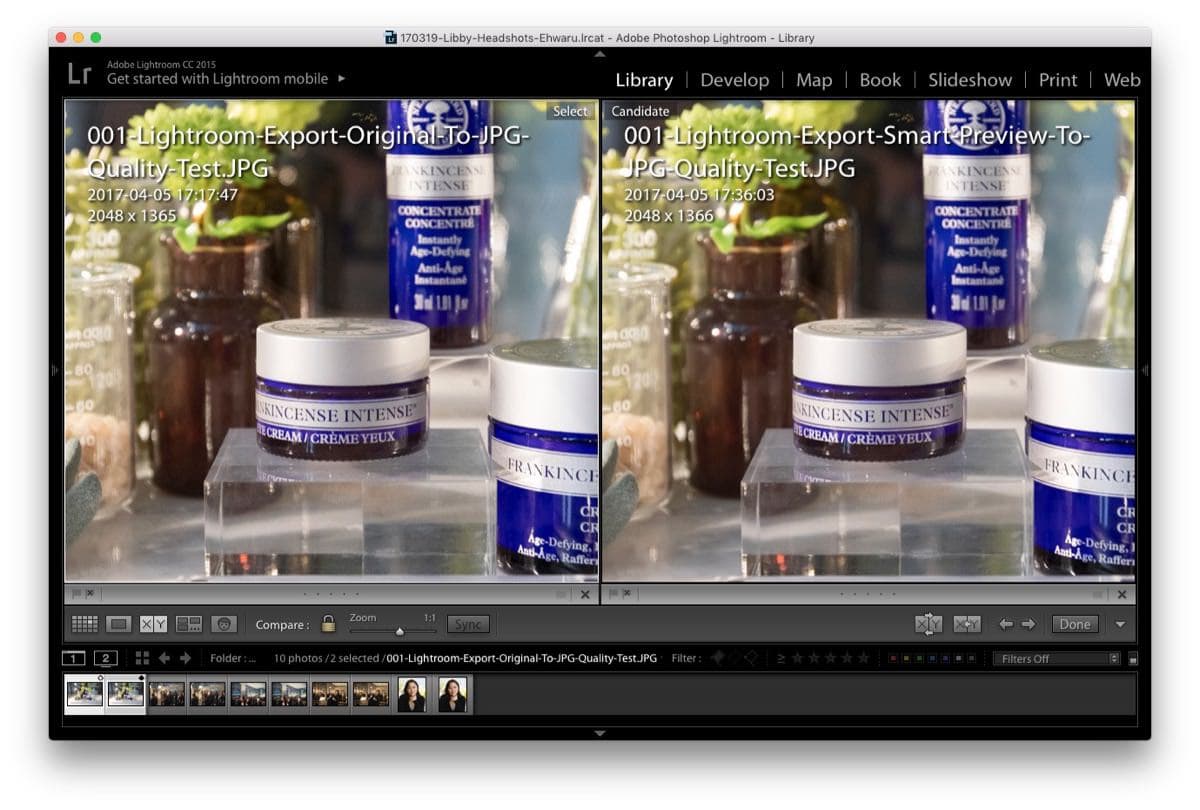Open the Library module
The image size is (1200, 810).
pyautogui.click(x=644, y=80)
